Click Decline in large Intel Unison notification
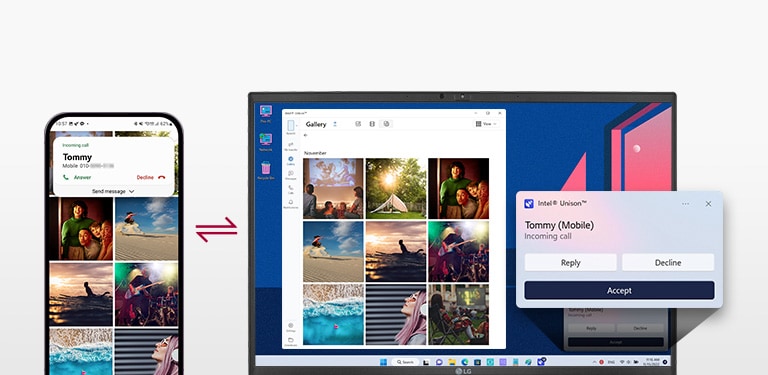This screenshot has width=768, height=375. 668,262
